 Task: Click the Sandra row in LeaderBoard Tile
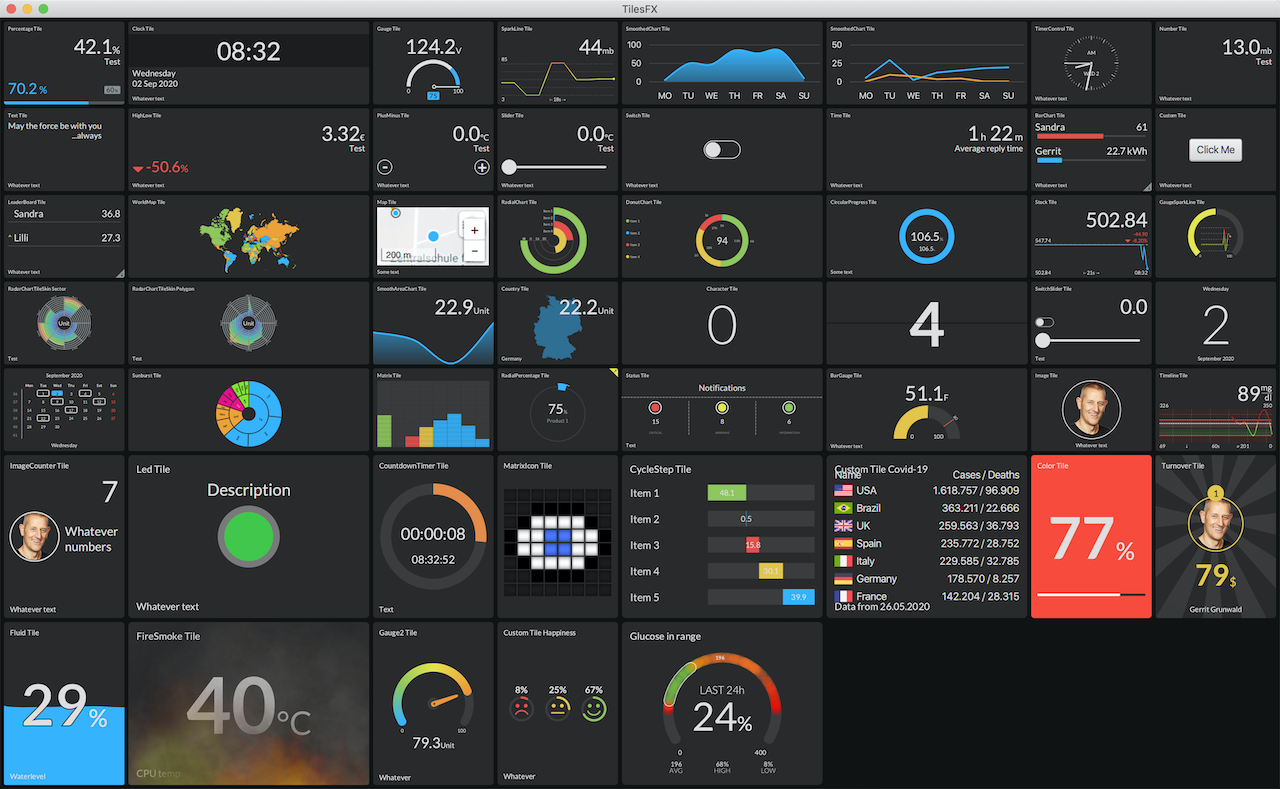(65, 214)
